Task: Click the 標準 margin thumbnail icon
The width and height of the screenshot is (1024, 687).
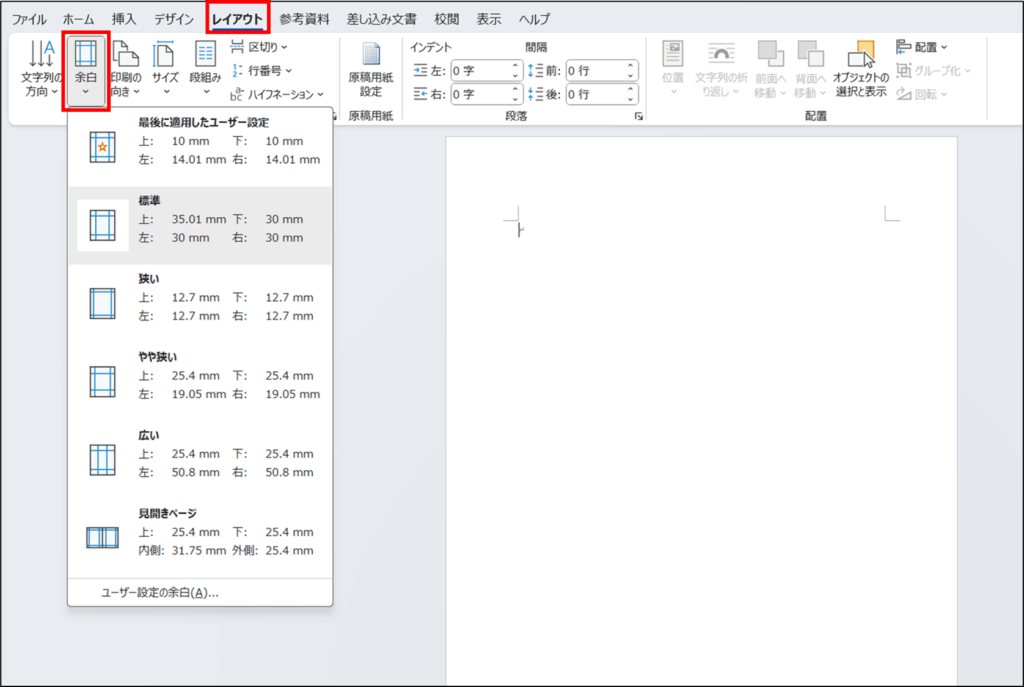Action: tap(103, 225)
